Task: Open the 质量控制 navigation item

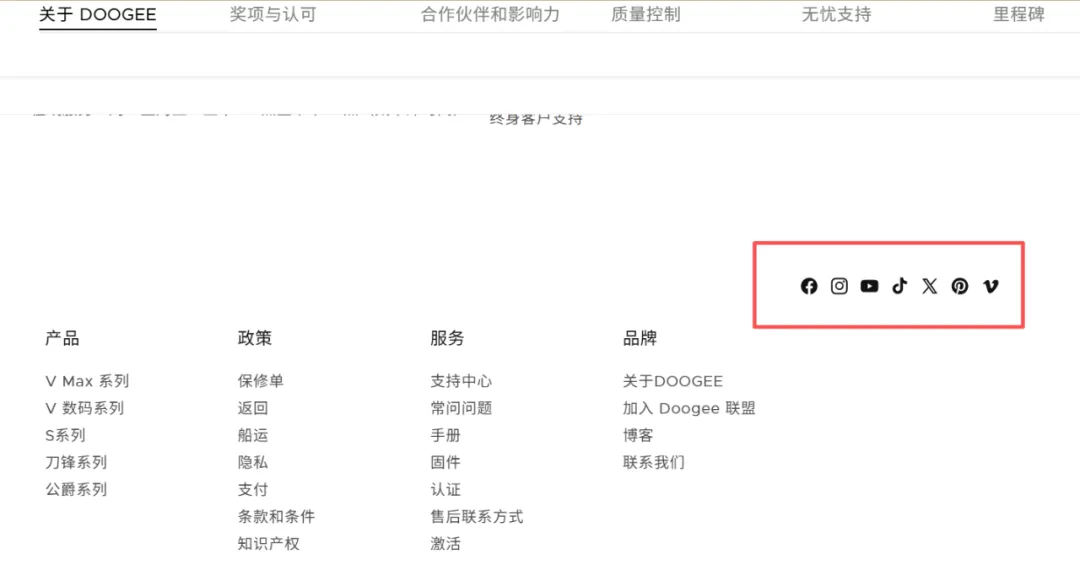Action: click(x=645, y=15)
